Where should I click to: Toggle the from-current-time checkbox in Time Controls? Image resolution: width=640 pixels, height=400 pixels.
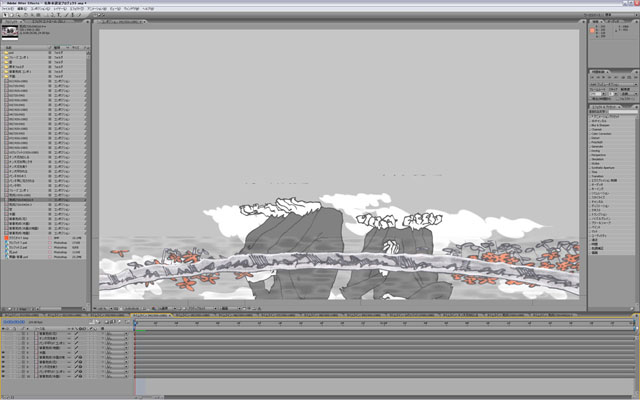(x=591, y=99)
